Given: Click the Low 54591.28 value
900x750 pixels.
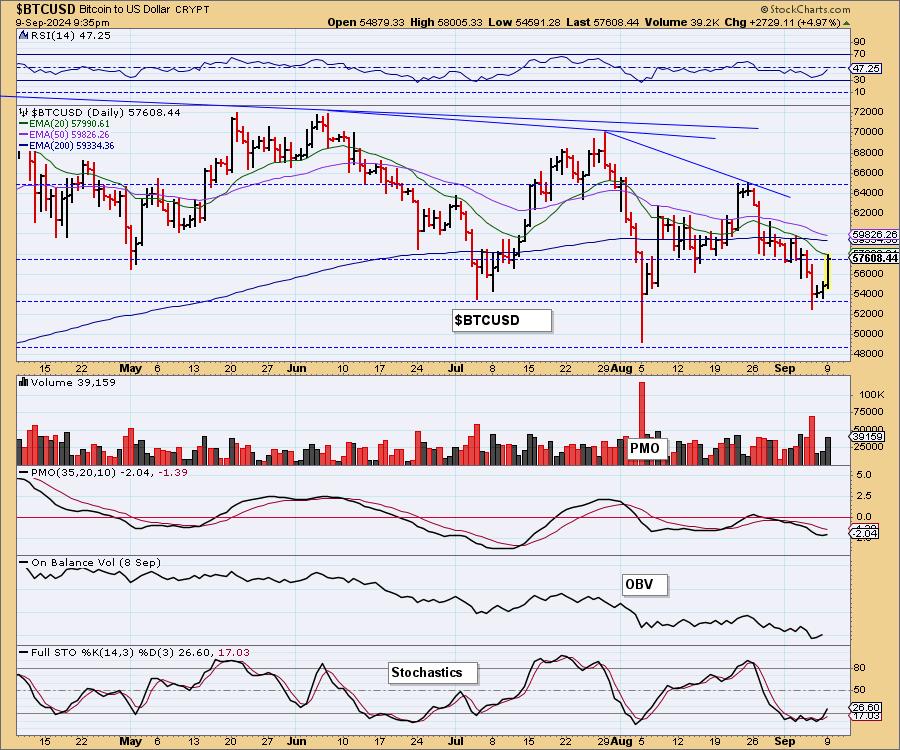Looking at the screenshot, I should point(524,22).
